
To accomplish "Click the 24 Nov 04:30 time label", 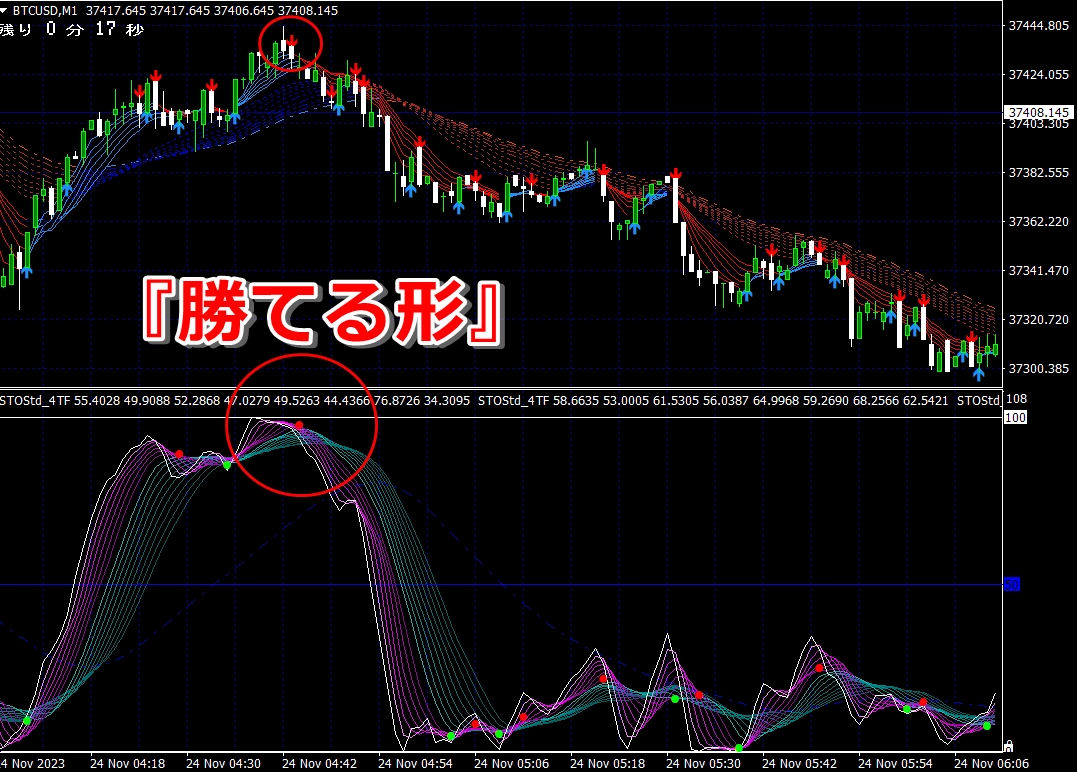I will (223, 764).
